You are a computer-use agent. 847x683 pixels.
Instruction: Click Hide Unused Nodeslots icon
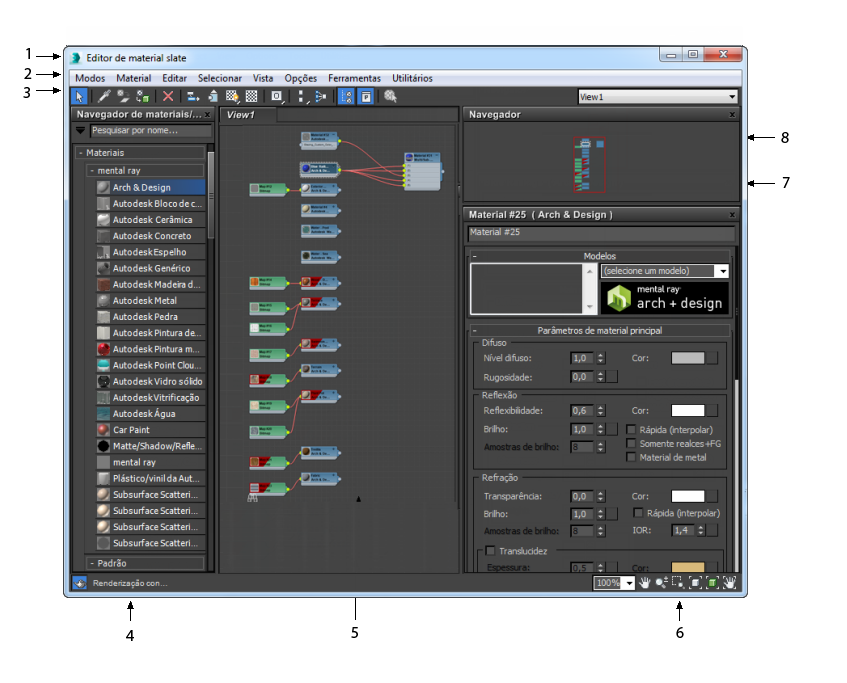(x=213, y=97)
